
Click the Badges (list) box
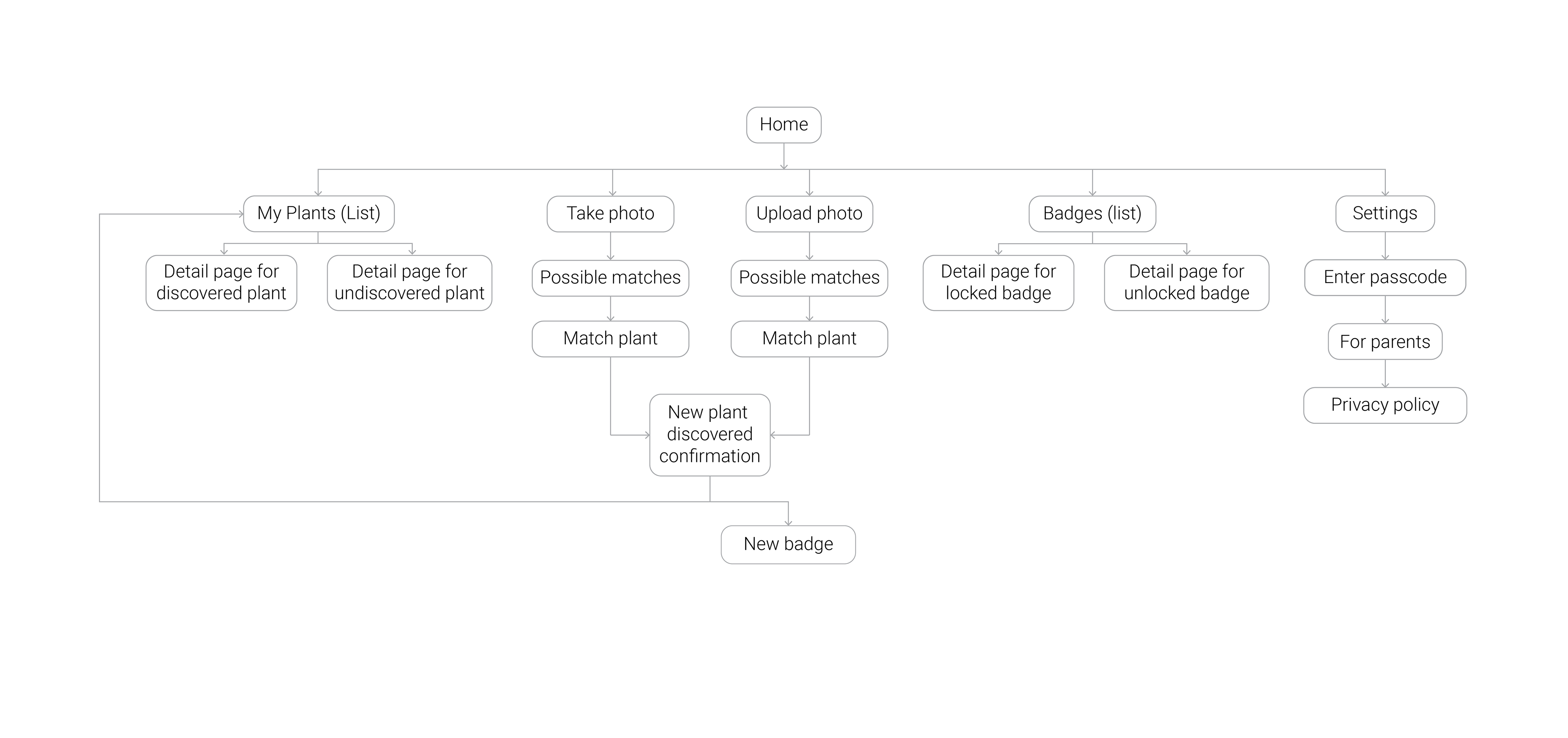[x=1092, y=214]
